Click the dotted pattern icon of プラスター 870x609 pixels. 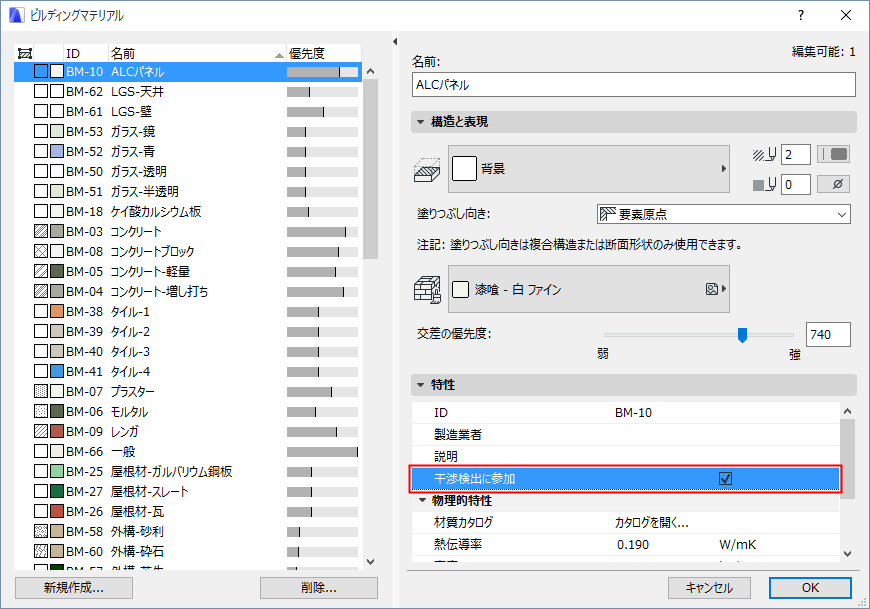point(41,392)
